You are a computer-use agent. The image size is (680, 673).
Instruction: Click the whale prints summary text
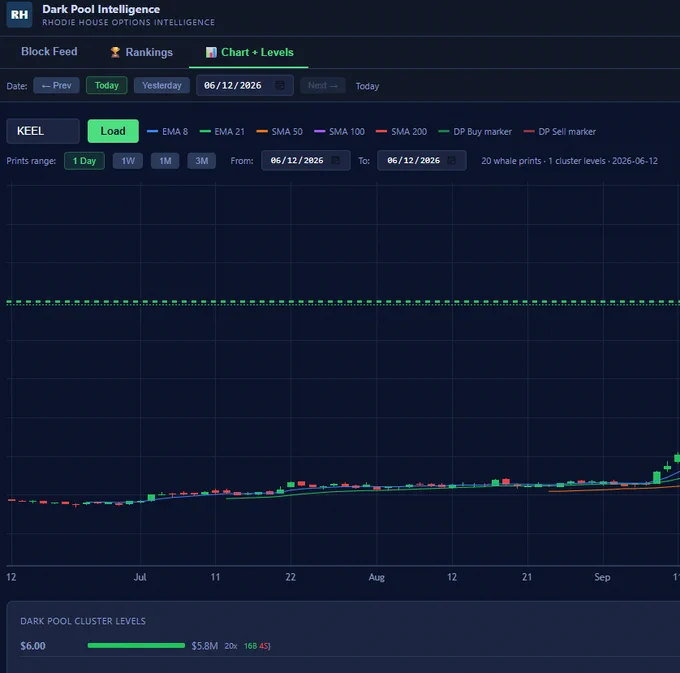point(569,161)
